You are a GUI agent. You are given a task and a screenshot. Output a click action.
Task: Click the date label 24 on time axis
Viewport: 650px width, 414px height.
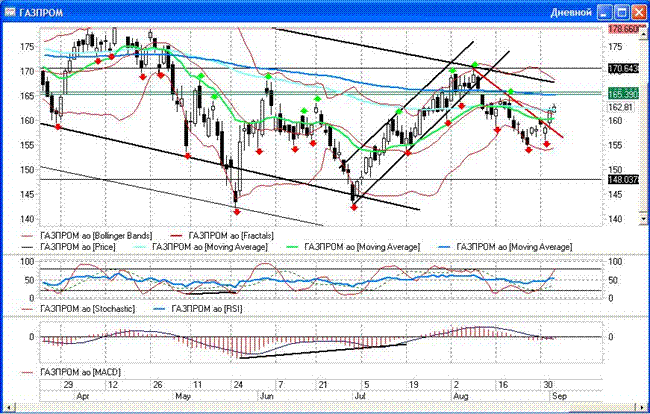[x=238, y=385]
